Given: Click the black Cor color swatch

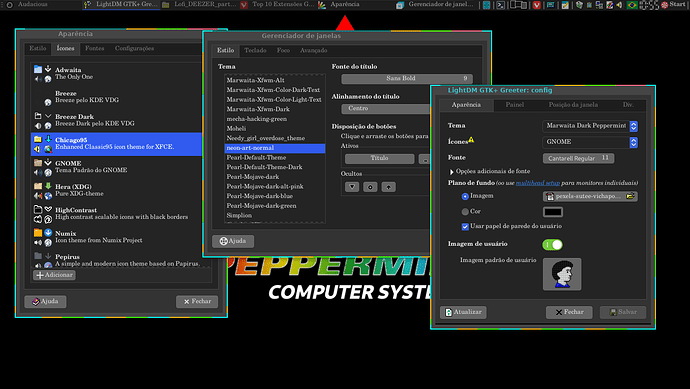Looking at the screenshot, I should 553,212.
